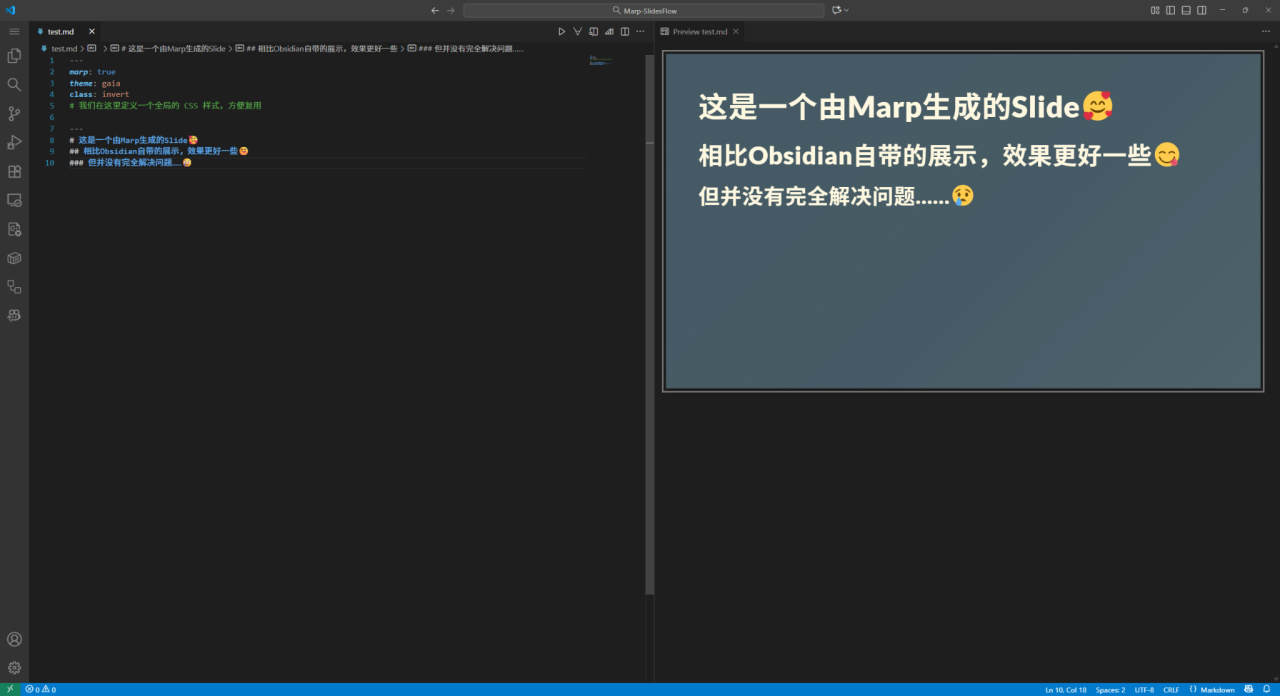Viewport: 1280px width, 696px height.
Task: Open the Source Control view
Action: [14, 114]
